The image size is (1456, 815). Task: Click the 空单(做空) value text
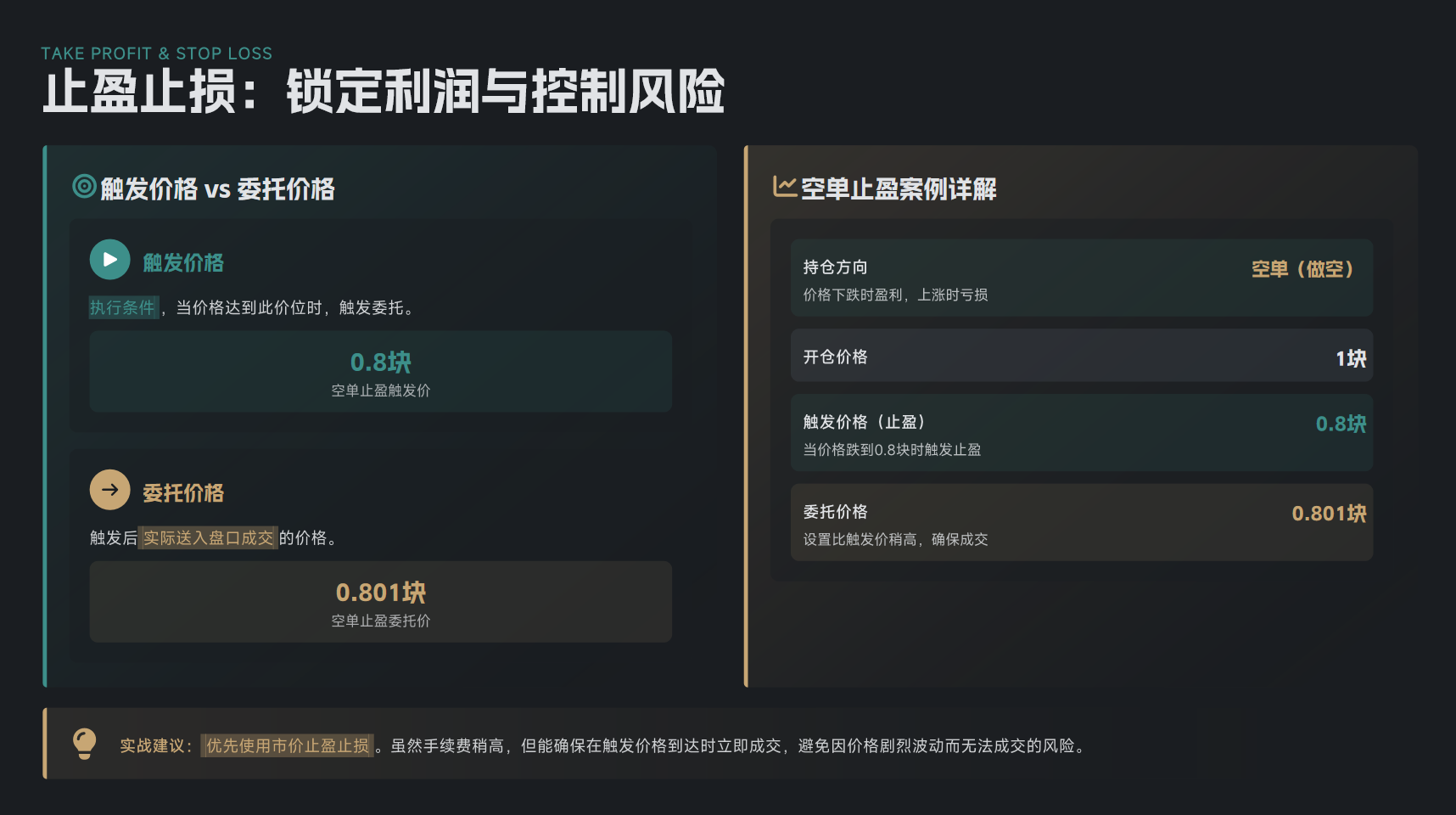(x=1302, y=269)
